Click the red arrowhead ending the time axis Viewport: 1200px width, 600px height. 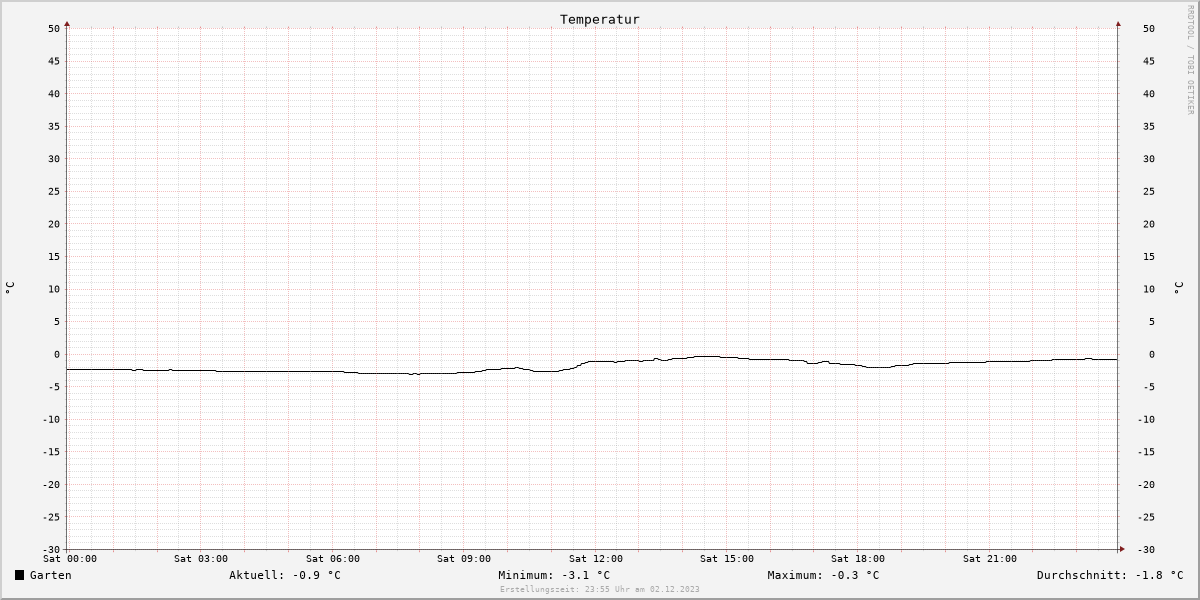click(1121, 549)
